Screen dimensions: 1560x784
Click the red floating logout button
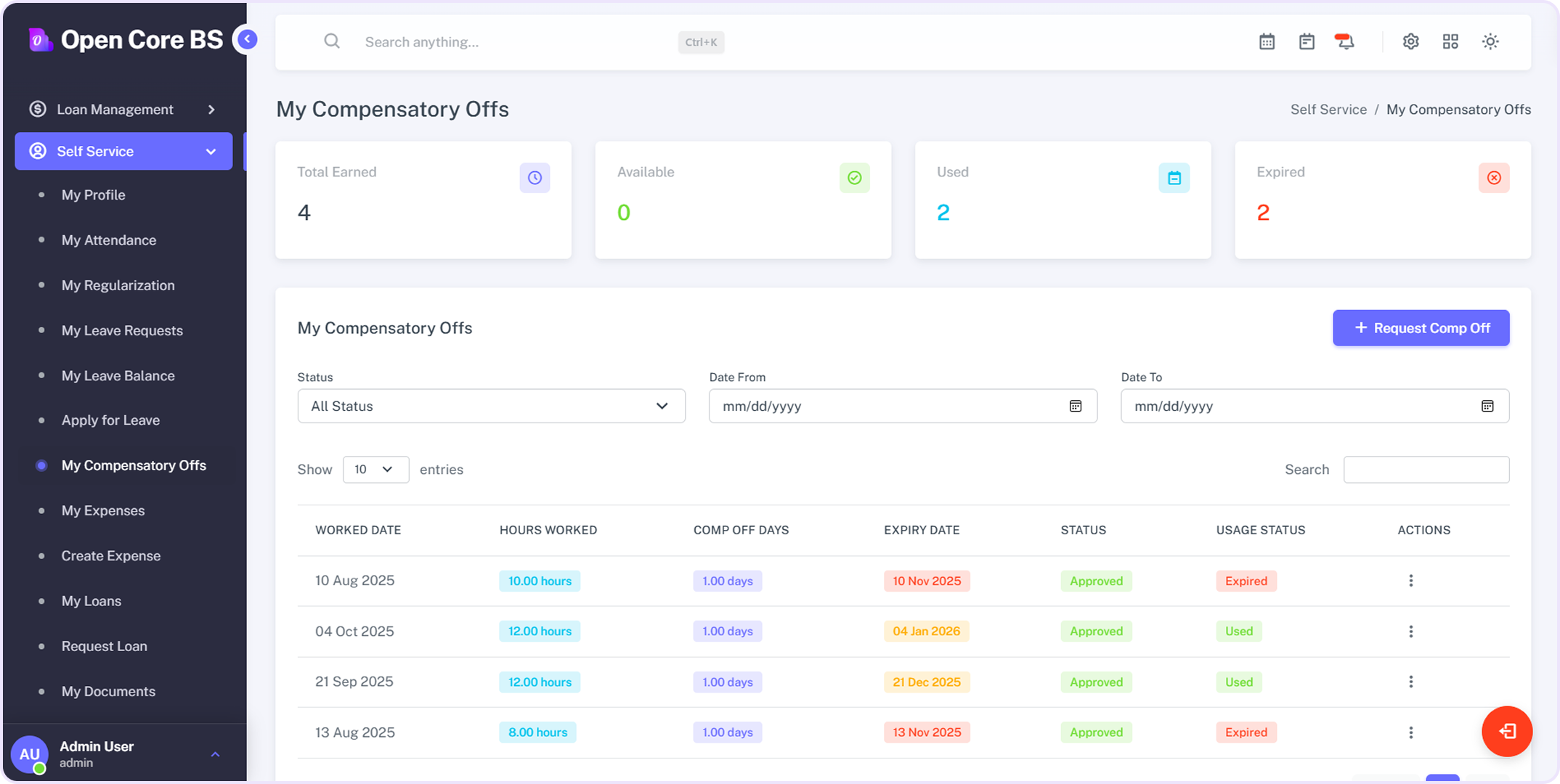coord(1507,731)
